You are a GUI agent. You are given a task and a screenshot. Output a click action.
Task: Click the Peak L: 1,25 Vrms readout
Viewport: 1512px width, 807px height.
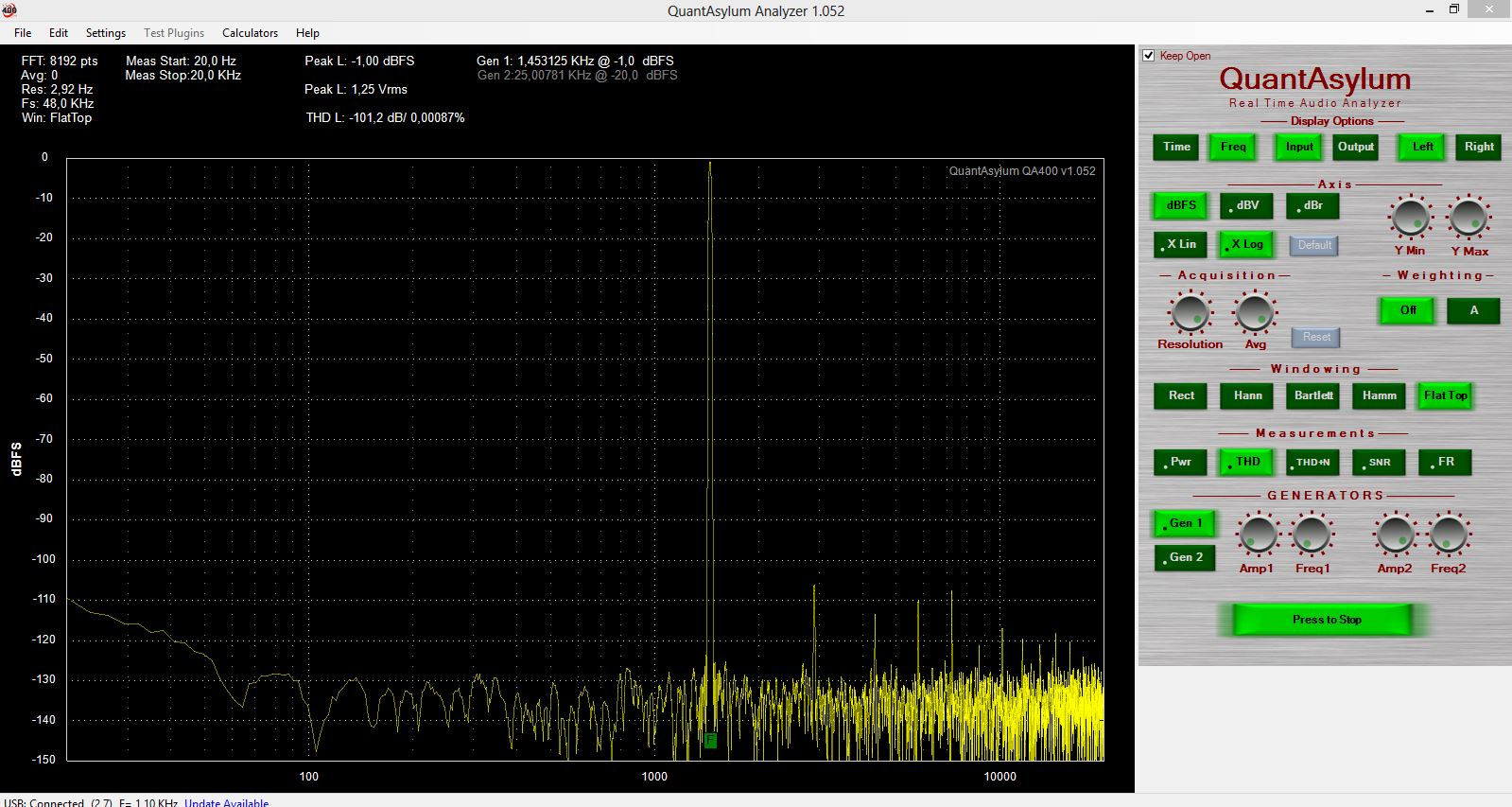[356, 89]
